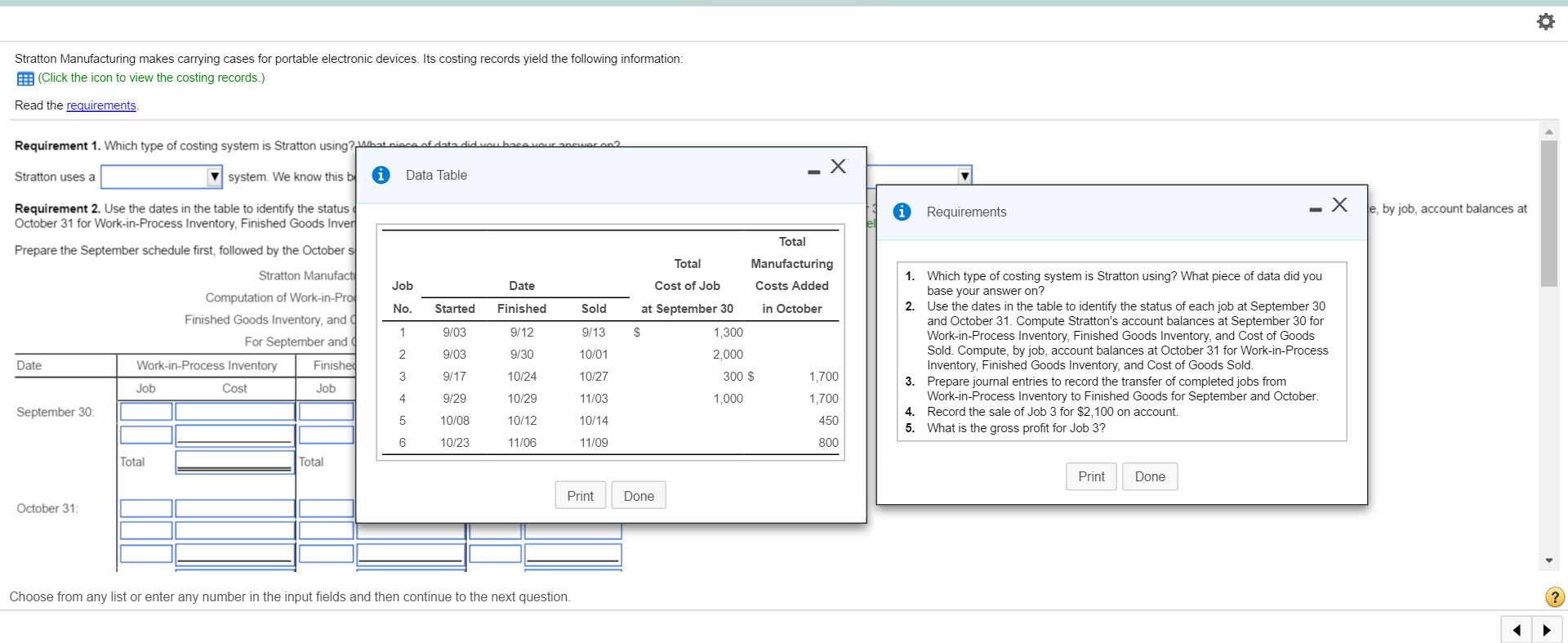Close the Data Table dialog
Screen dimensions: 1568x643
838,167
